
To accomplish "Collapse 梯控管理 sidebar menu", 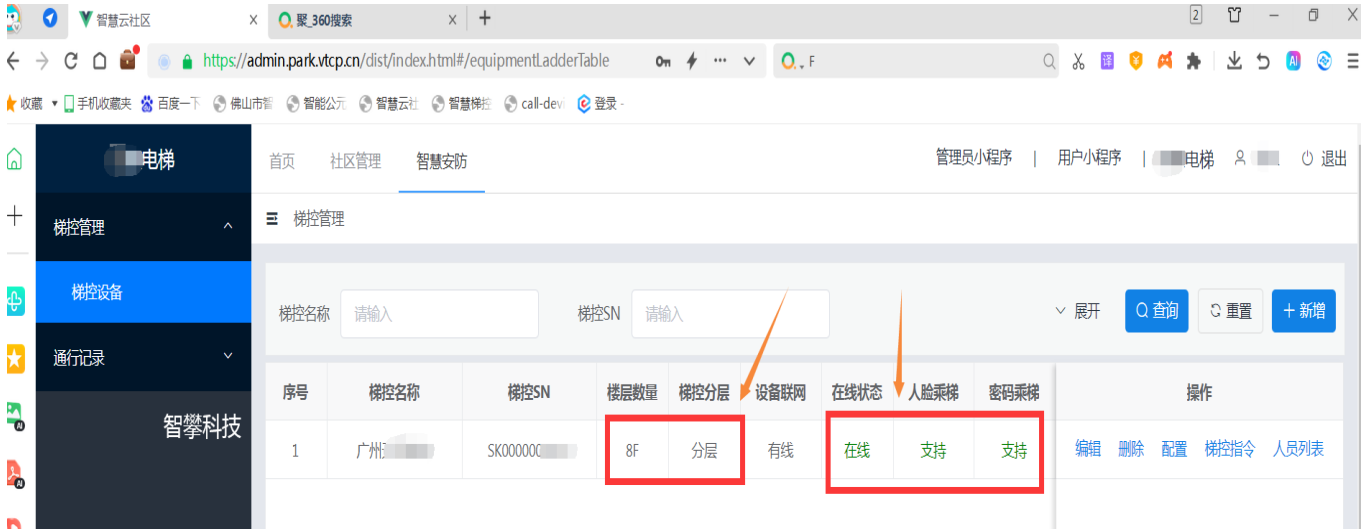I will coord(143,227).
